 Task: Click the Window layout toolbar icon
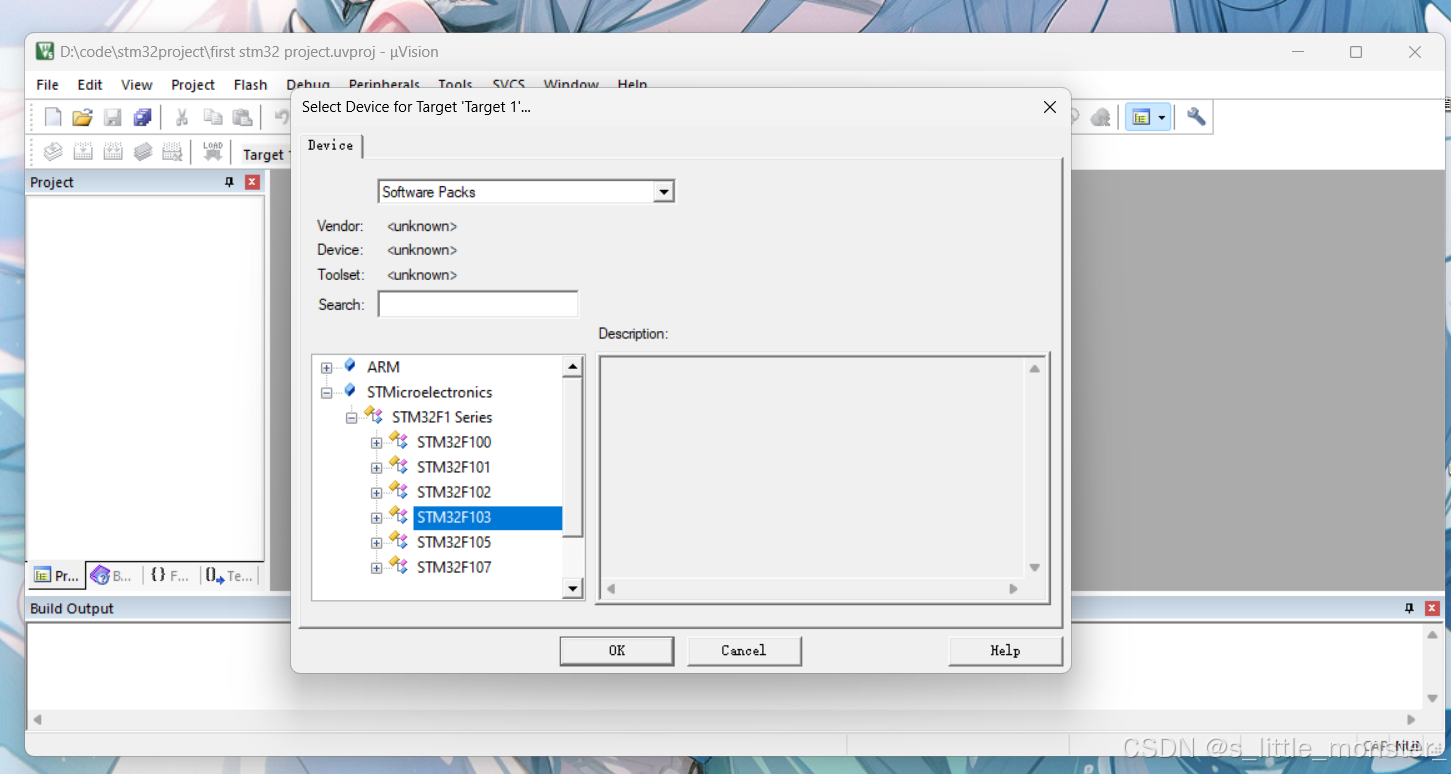pos(1141,118)
